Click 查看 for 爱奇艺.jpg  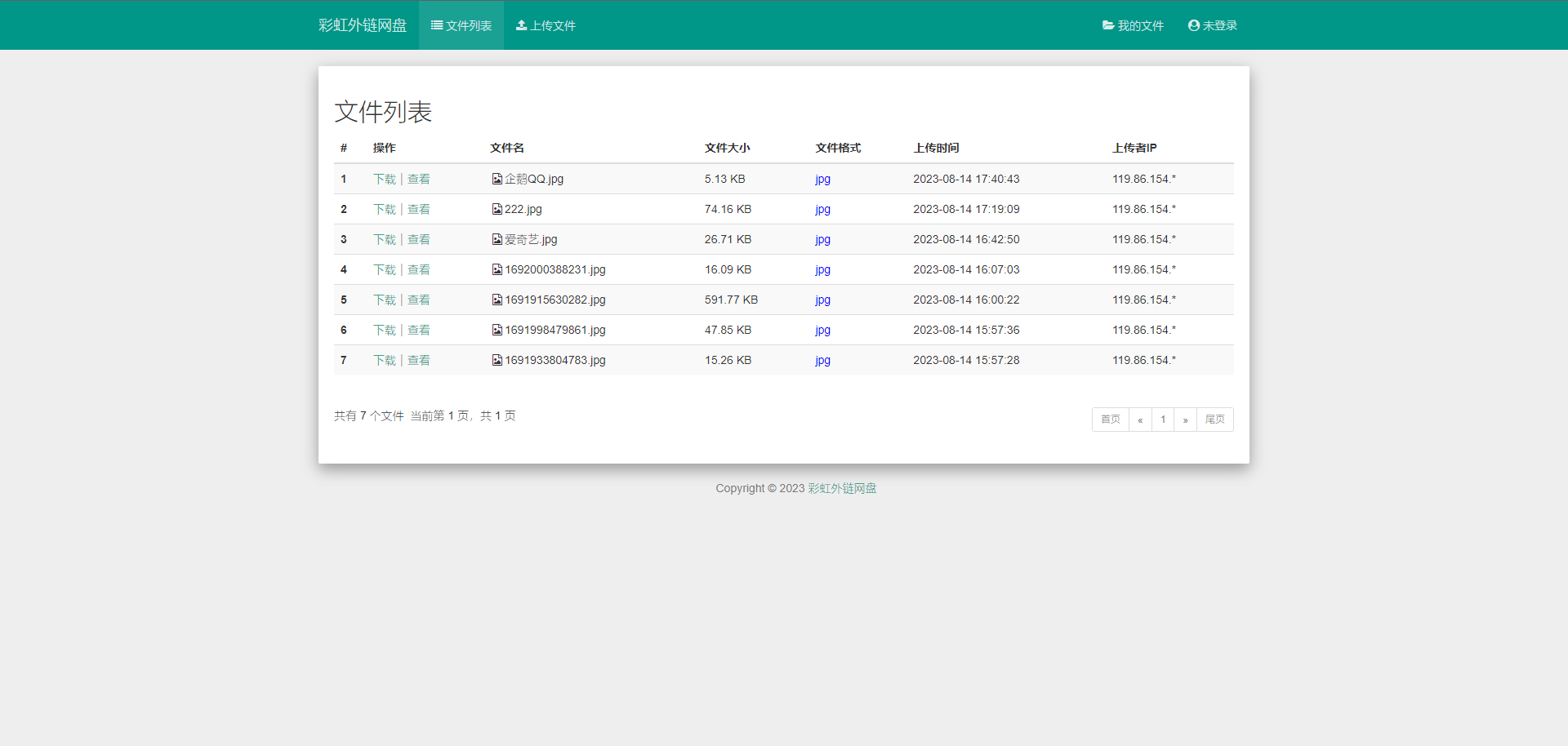[419, 239]
